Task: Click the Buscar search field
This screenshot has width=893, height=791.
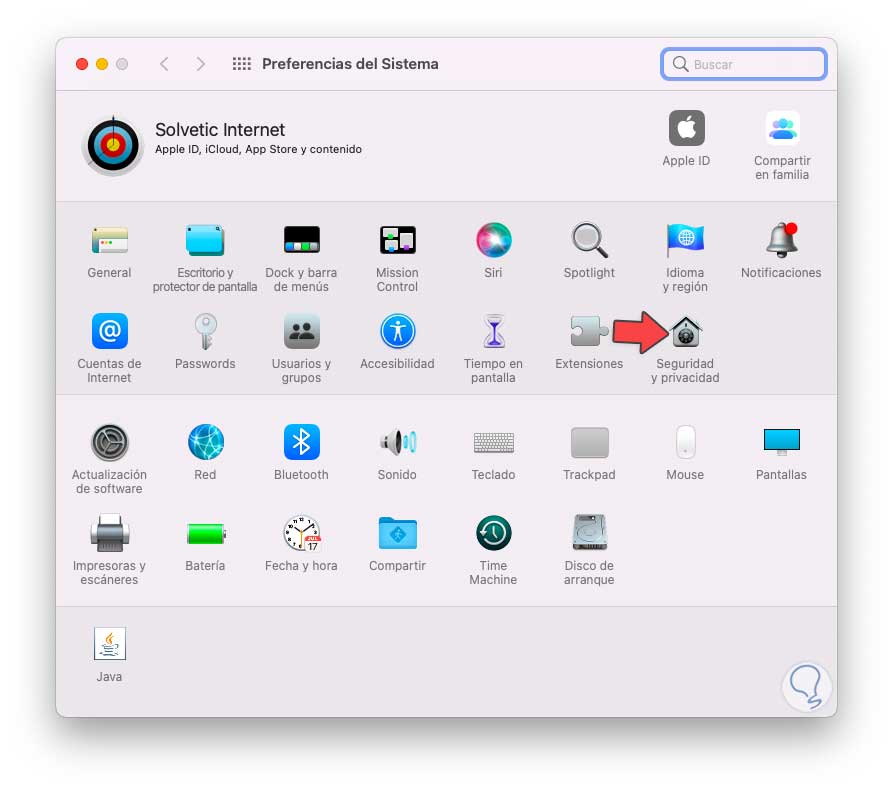Action: [744, 64]
